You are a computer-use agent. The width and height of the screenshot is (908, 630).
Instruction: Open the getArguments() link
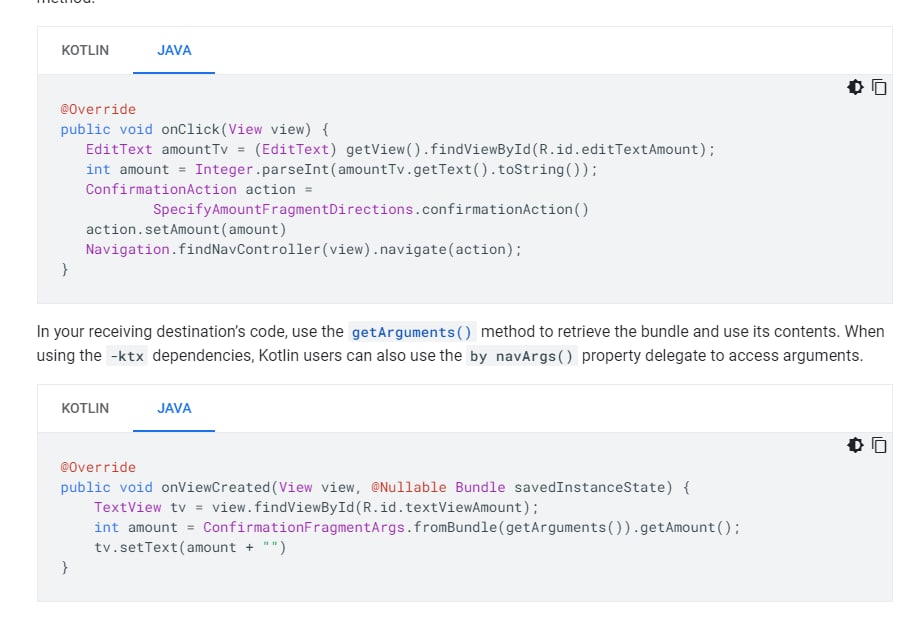point(412,332)
